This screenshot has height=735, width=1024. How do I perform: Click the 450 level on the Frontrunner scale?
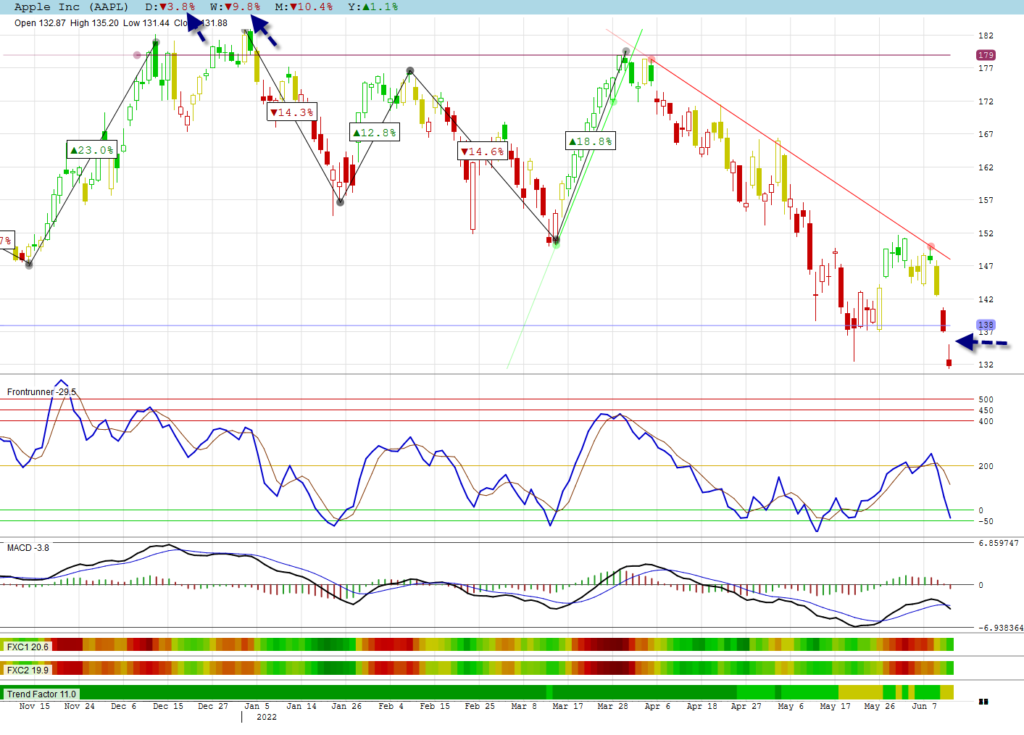point(985,410)
